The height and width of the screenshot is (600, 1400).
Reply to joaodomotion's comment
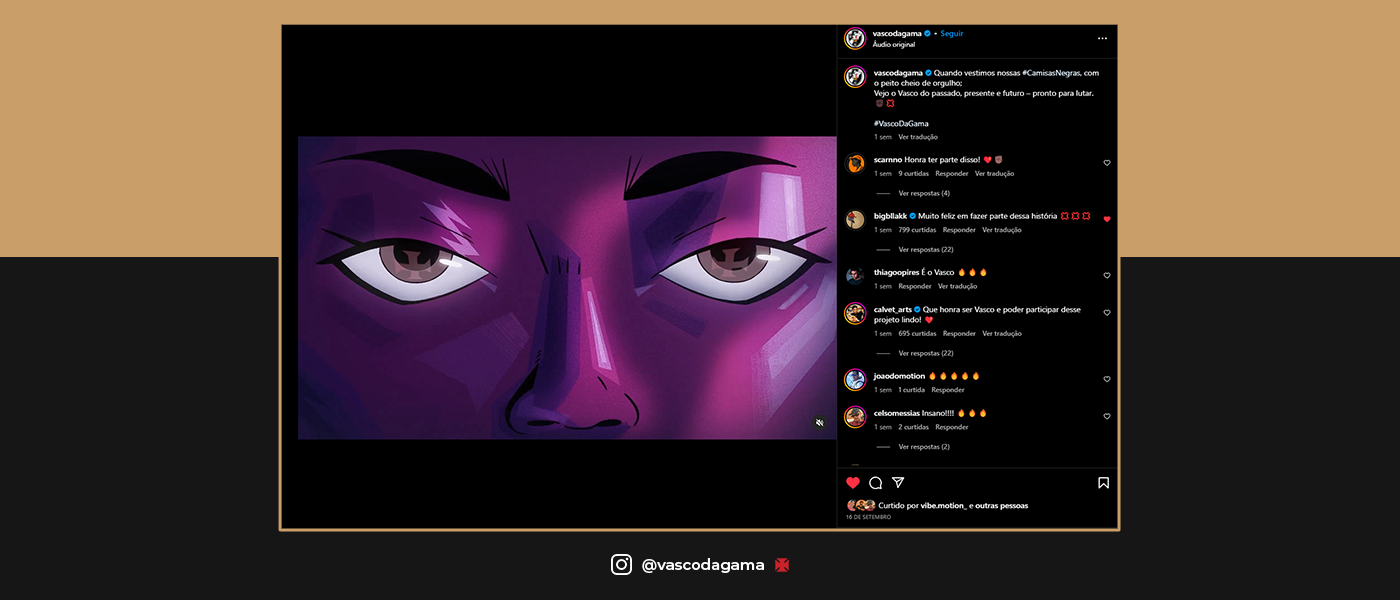(x=948, y=390)
